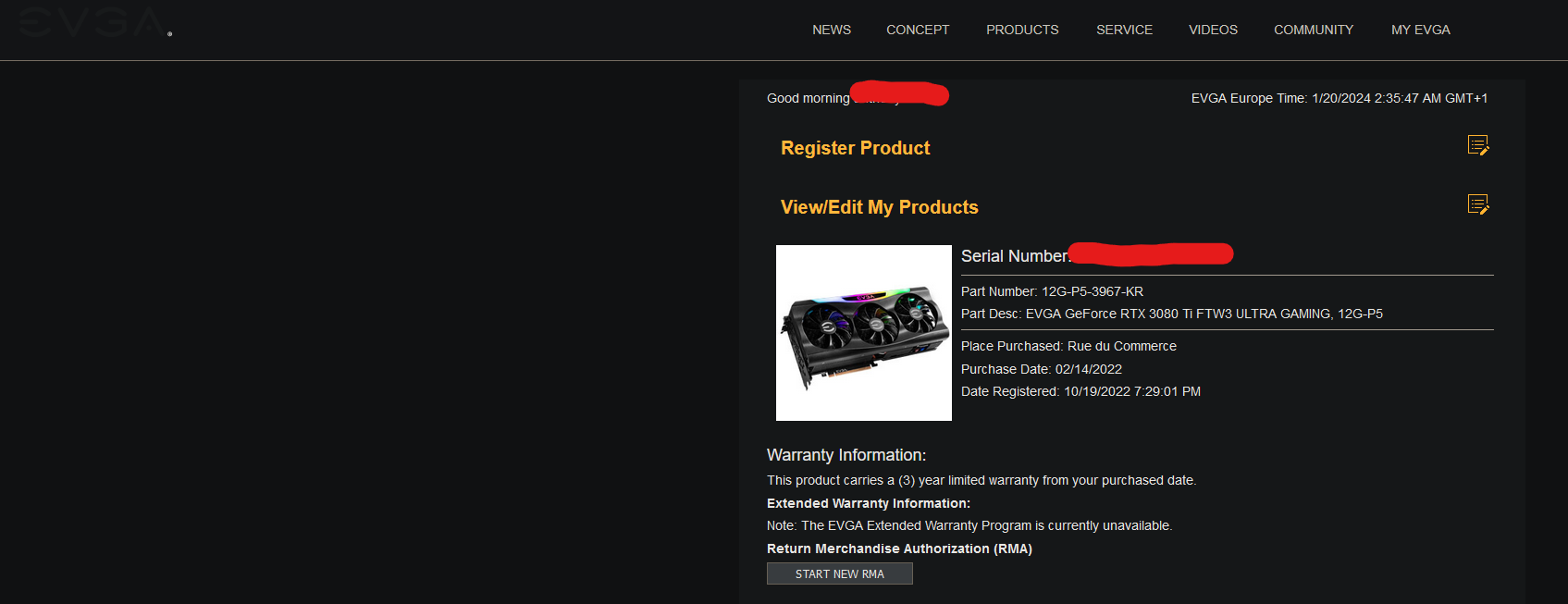This screenshot has height=604, width=1568.
Task: Click the Serial Number label
Action: (1015, 256)
